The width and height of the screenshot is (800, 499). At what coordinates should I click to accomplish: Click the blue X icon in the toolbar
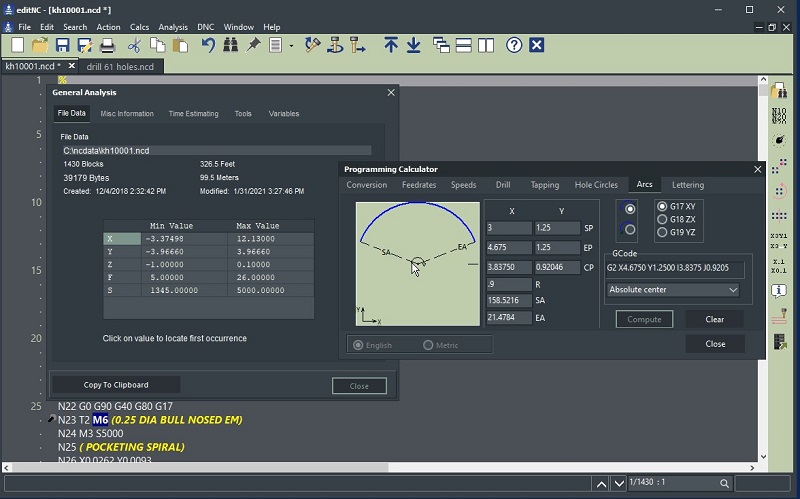pos(536,45)
